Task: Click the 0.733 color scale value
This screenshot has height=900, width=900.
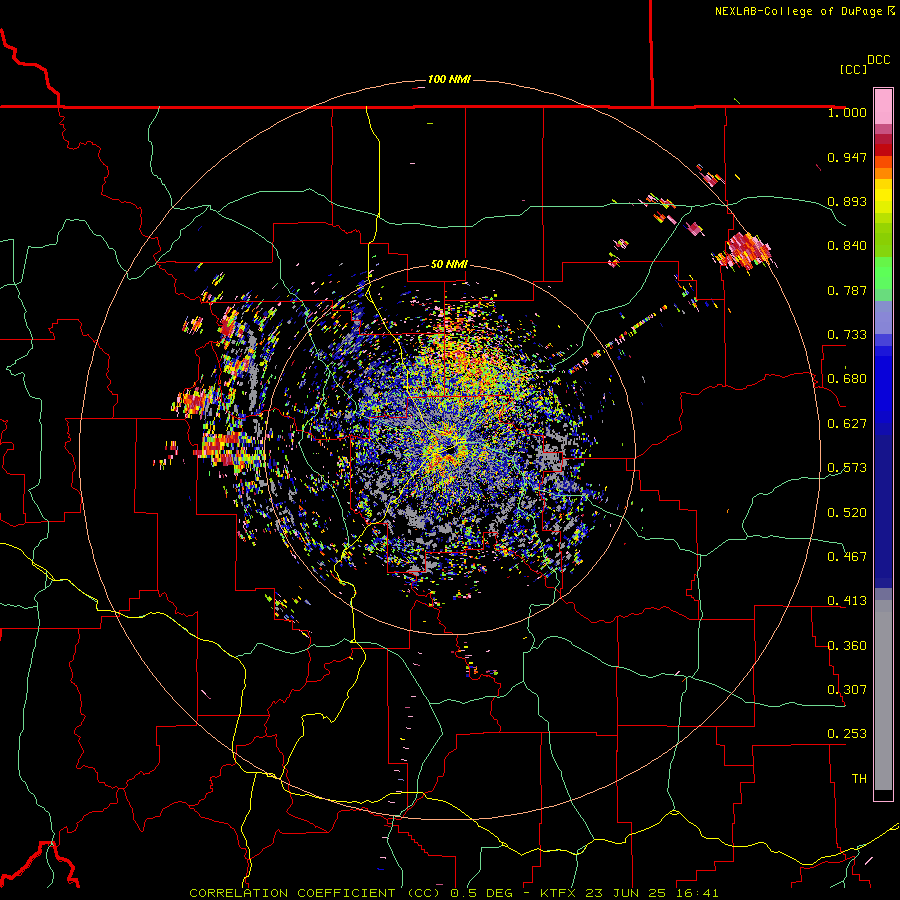Action: 847,335
